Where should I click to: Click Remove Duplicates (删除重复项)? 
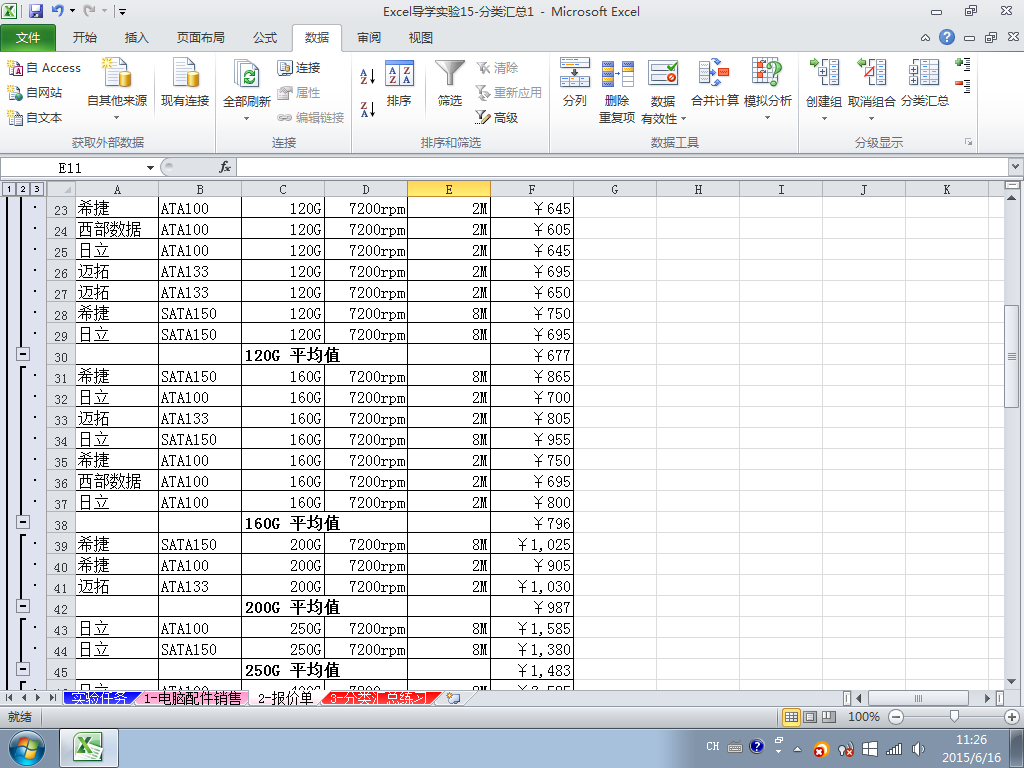(617, 90)
